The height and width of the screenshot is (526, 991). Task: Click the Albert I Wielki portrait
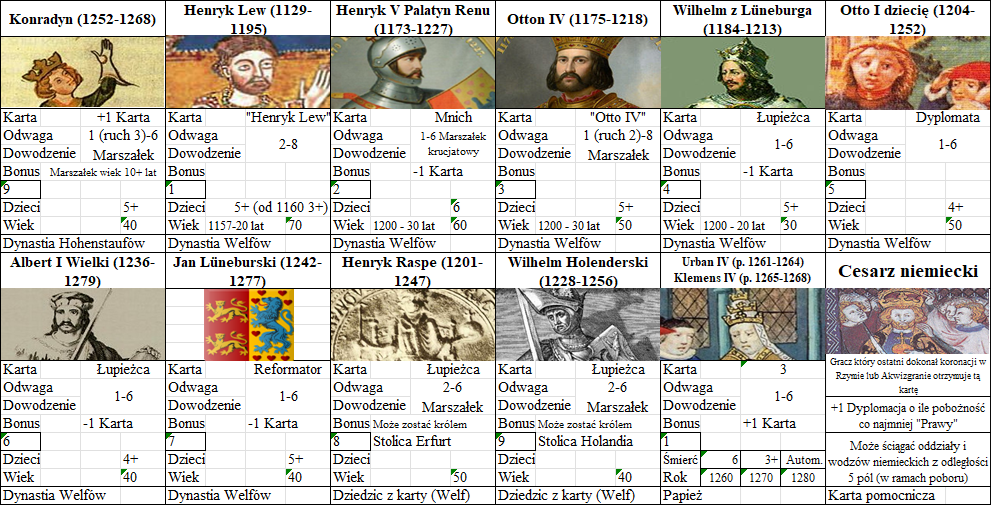[x=83, y=324]
